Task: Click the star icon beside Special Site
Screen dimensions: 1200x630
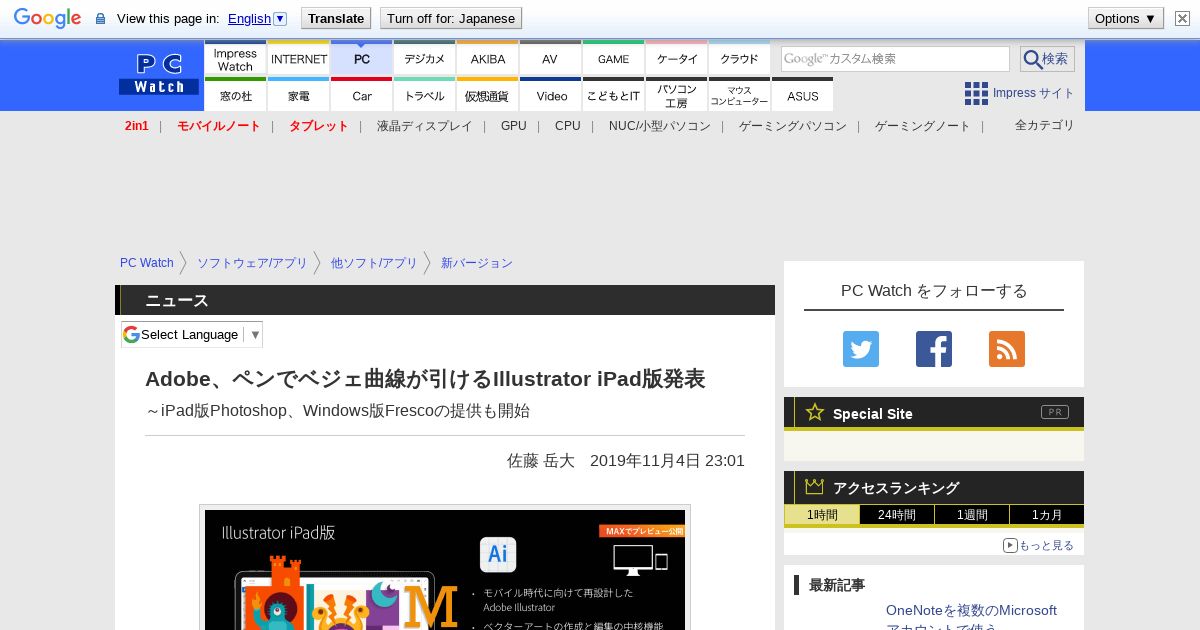Action: pyautogui.click(x=815, y=412)
